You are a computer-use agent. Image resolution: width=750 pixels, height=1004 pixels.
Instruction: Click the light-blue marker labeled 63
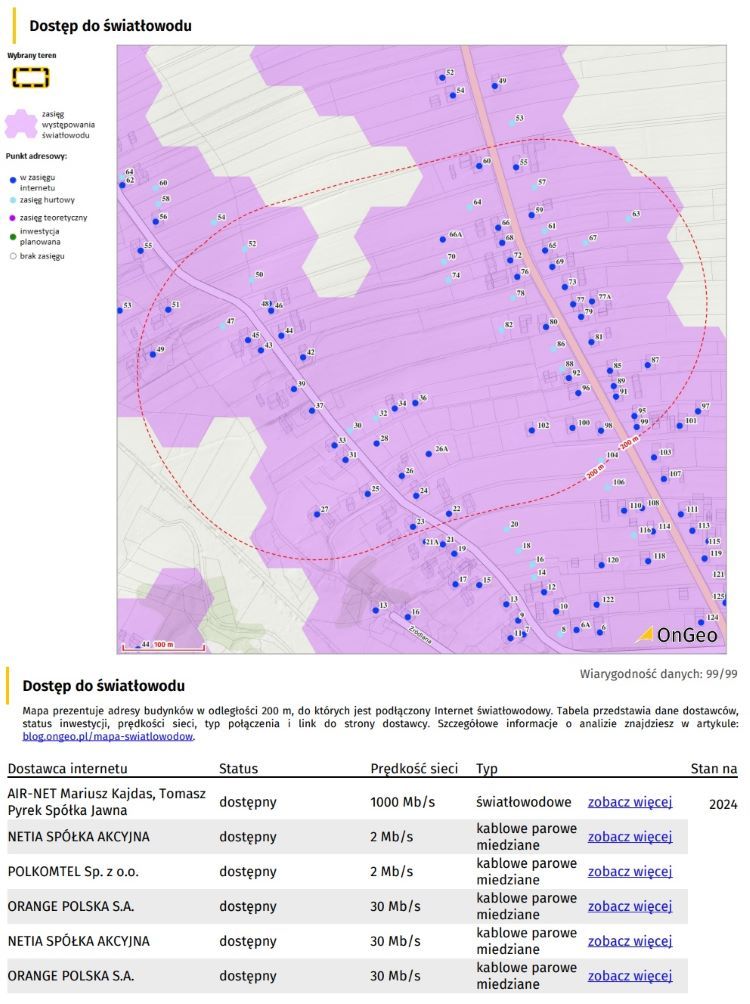[628, 219]
